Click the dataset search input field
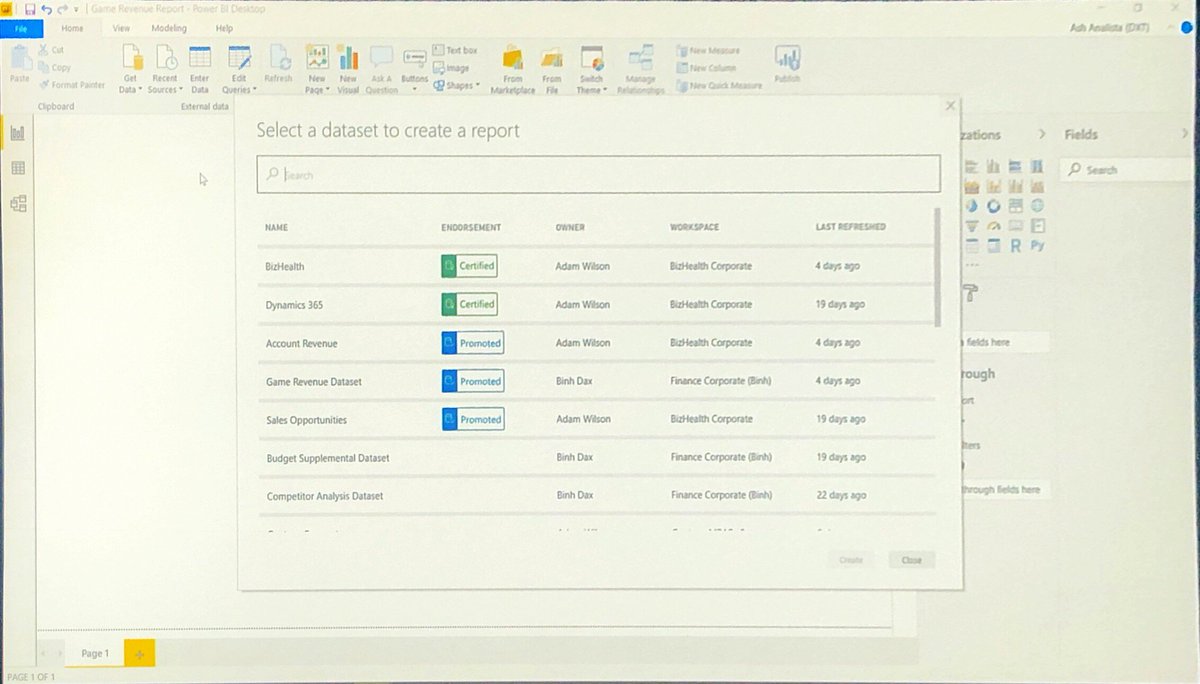This screenshot has height=684, width=1200. 598,174
